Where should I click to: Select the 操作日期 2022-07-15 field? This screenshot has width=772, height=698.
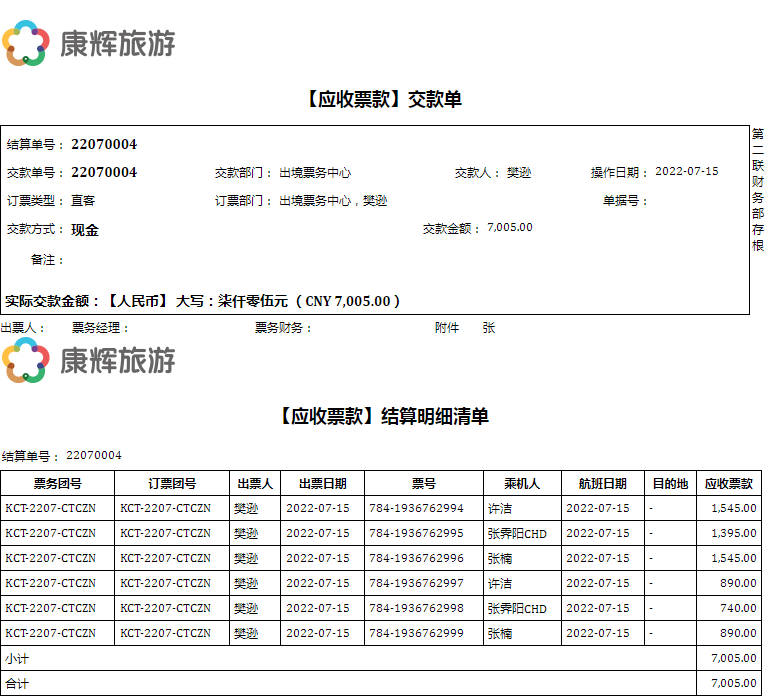(x=686, y=172)
